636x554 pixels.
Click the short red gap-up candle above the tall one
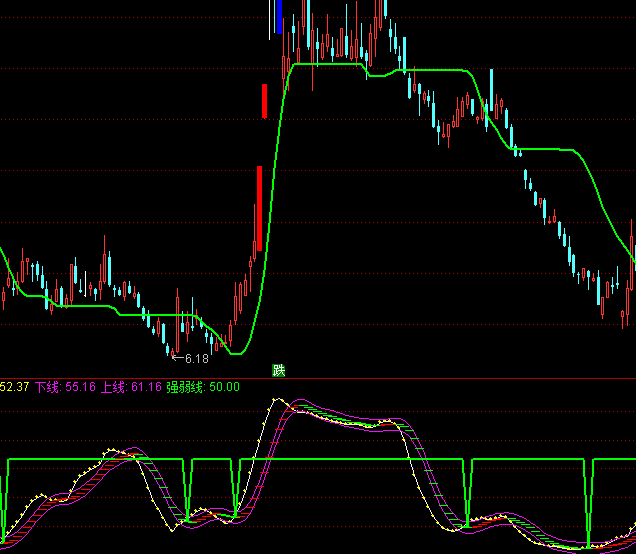(265, 101)
